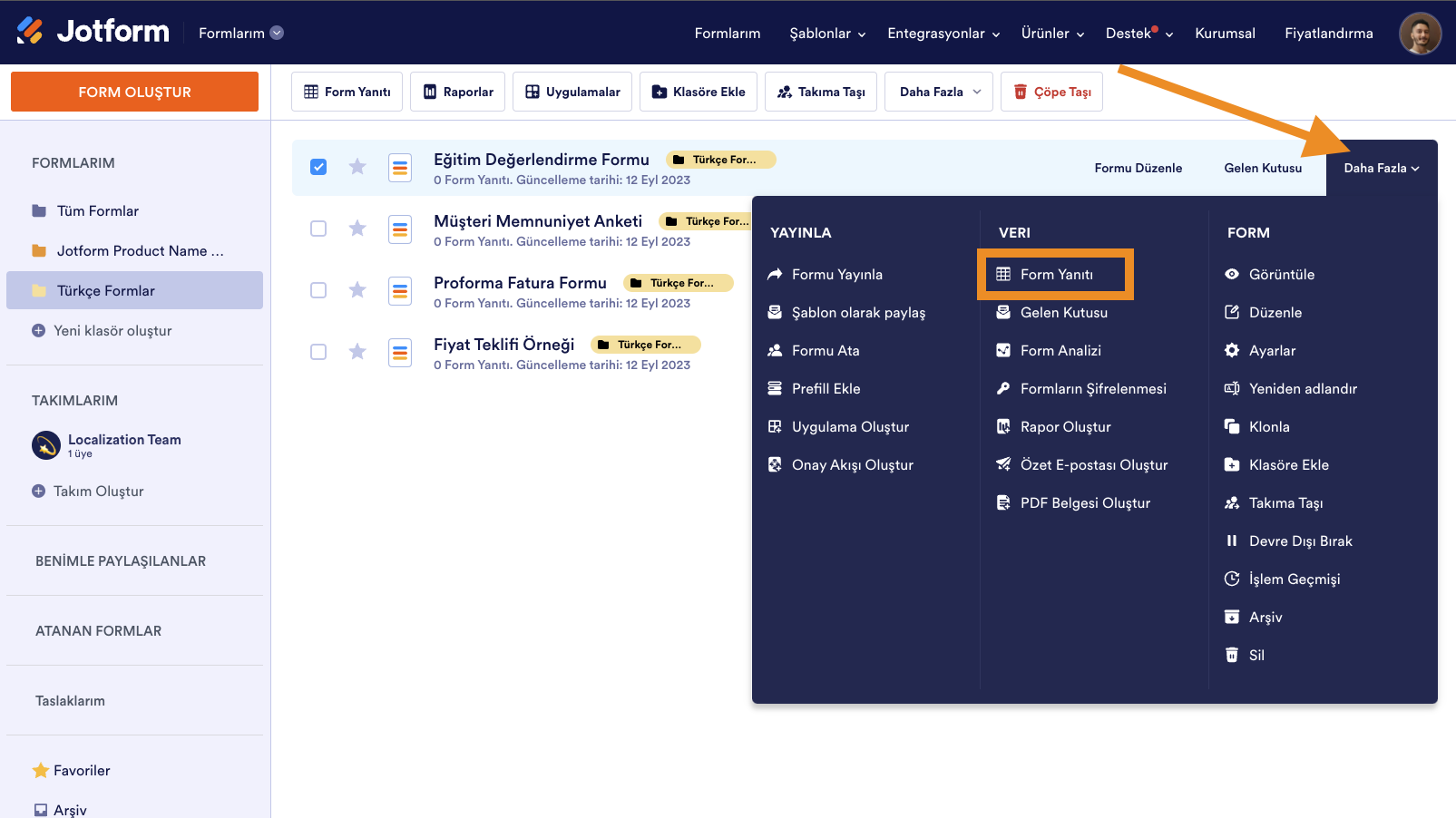Select Form Yanıtı in the VERİ menu

coord(1056,274)
